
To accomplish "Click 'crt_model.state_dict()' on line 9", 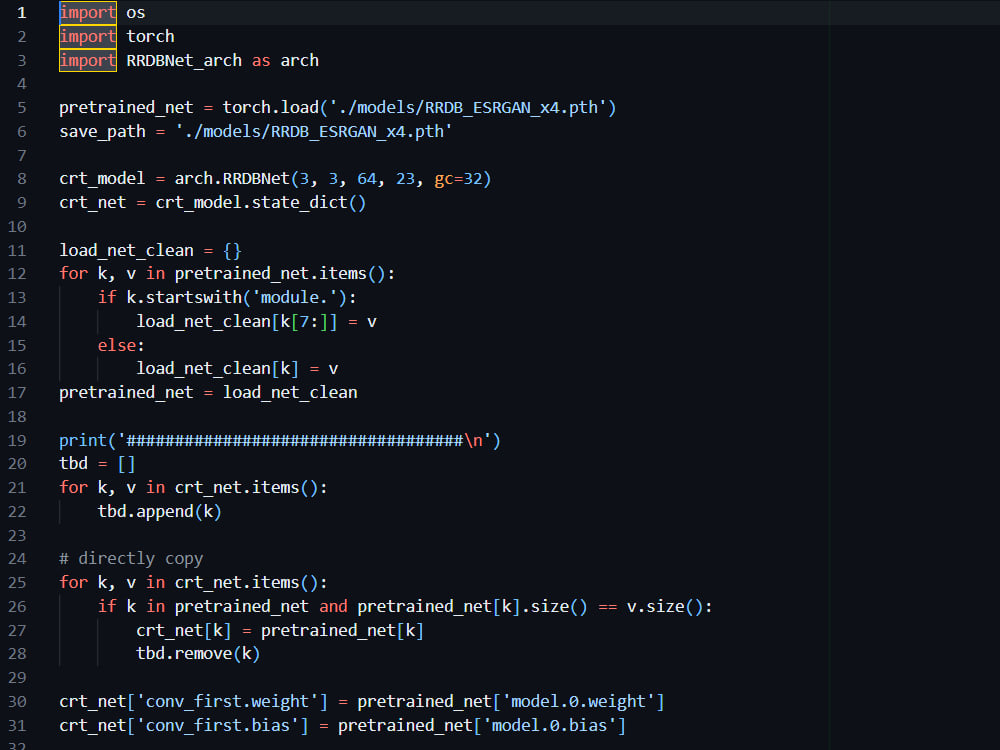I will 261,202.
